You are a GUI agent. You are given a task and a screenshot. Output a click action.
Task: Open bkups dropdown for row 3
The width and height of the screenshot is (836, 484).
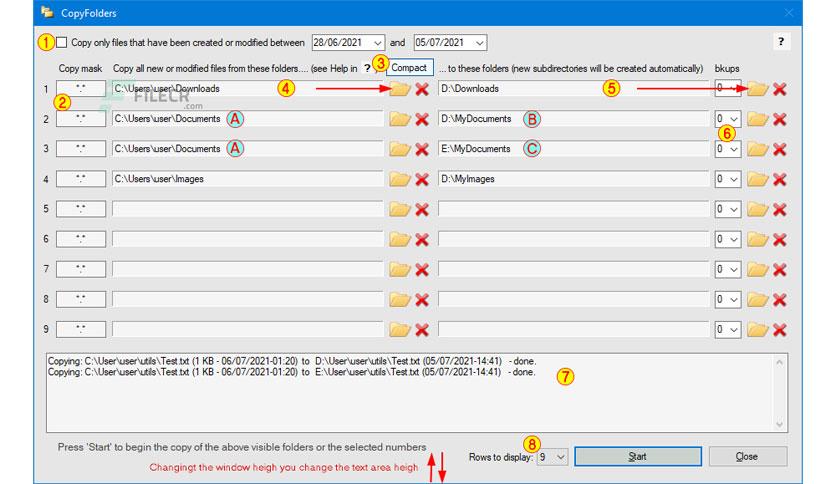coord(734,149)
